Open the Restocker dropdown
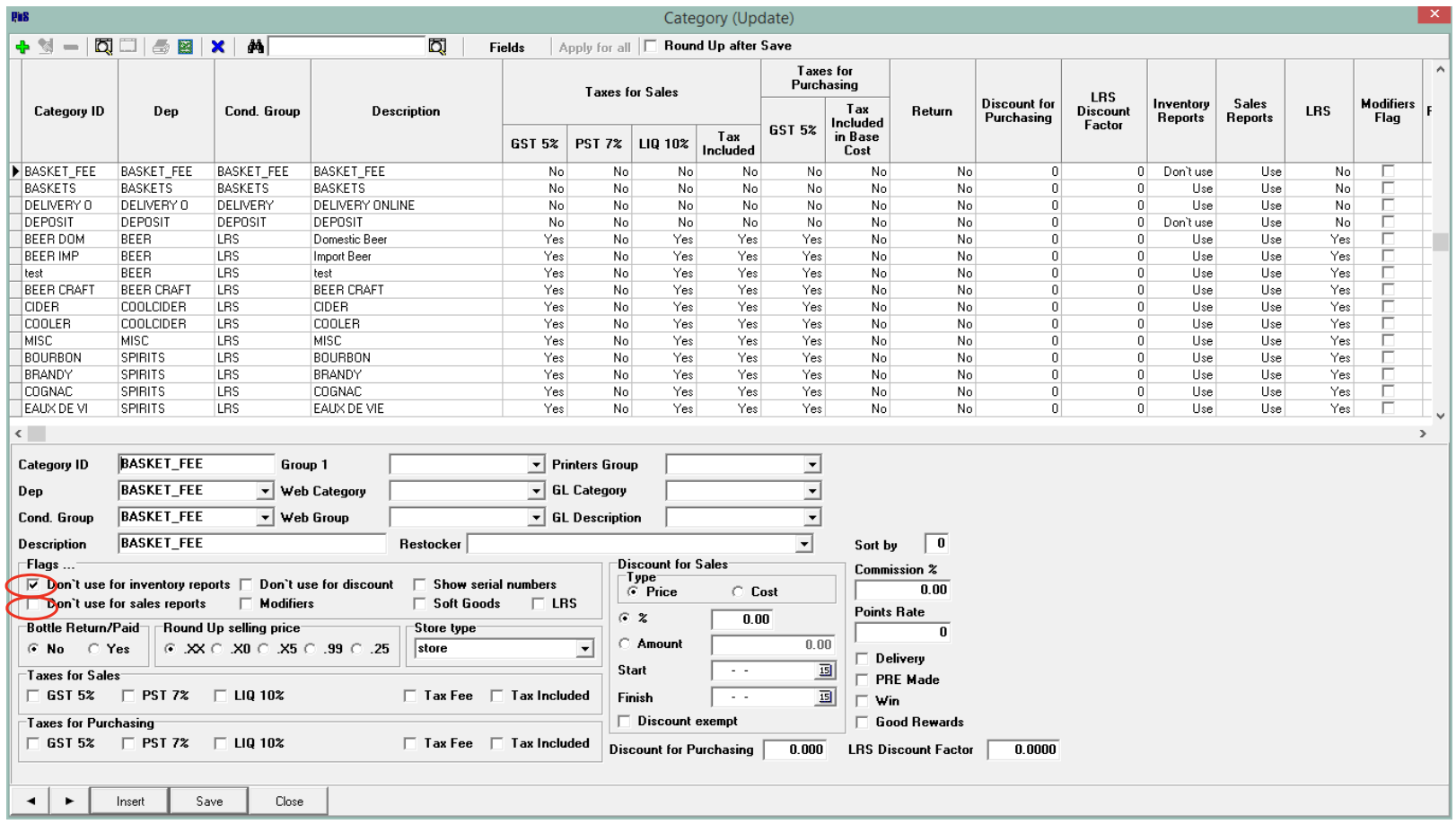 click(x=803, y=544)
